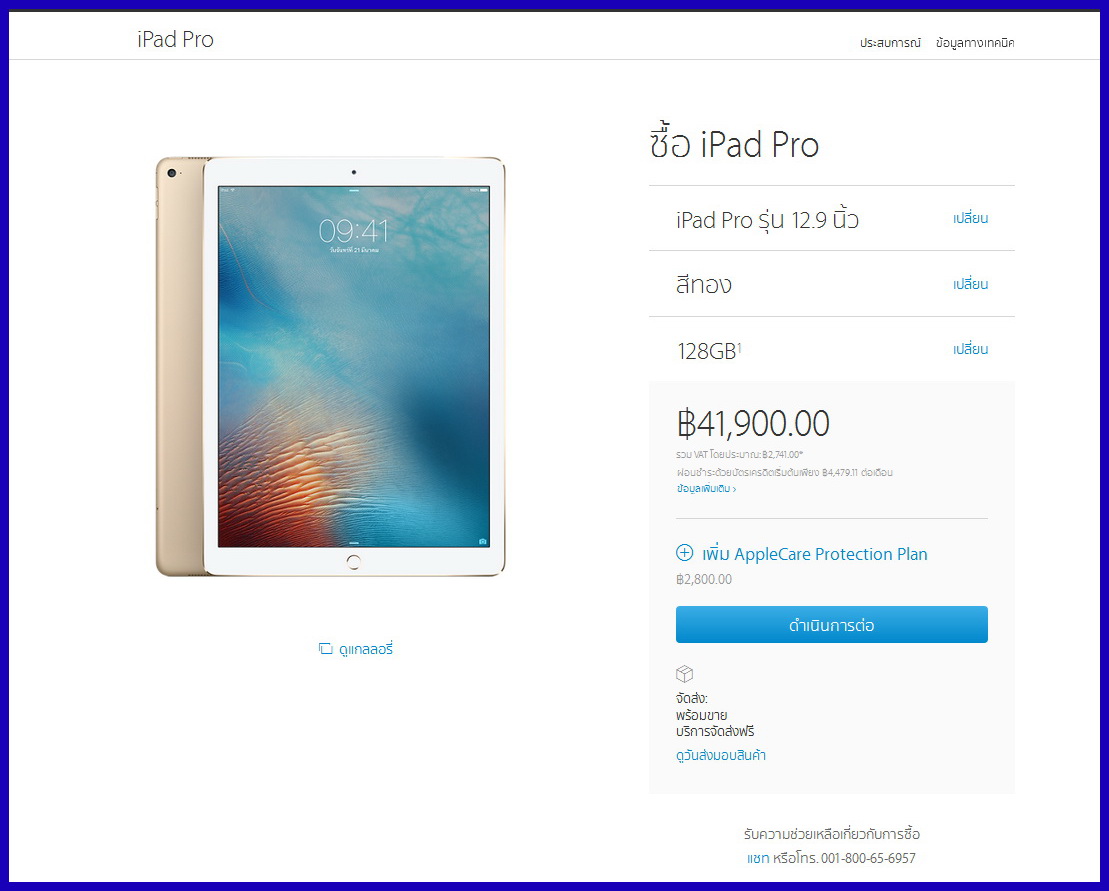Change the 128GB storage option
Image resolution: width=1109 pixels, height=891 pixels.
(970, 349)
